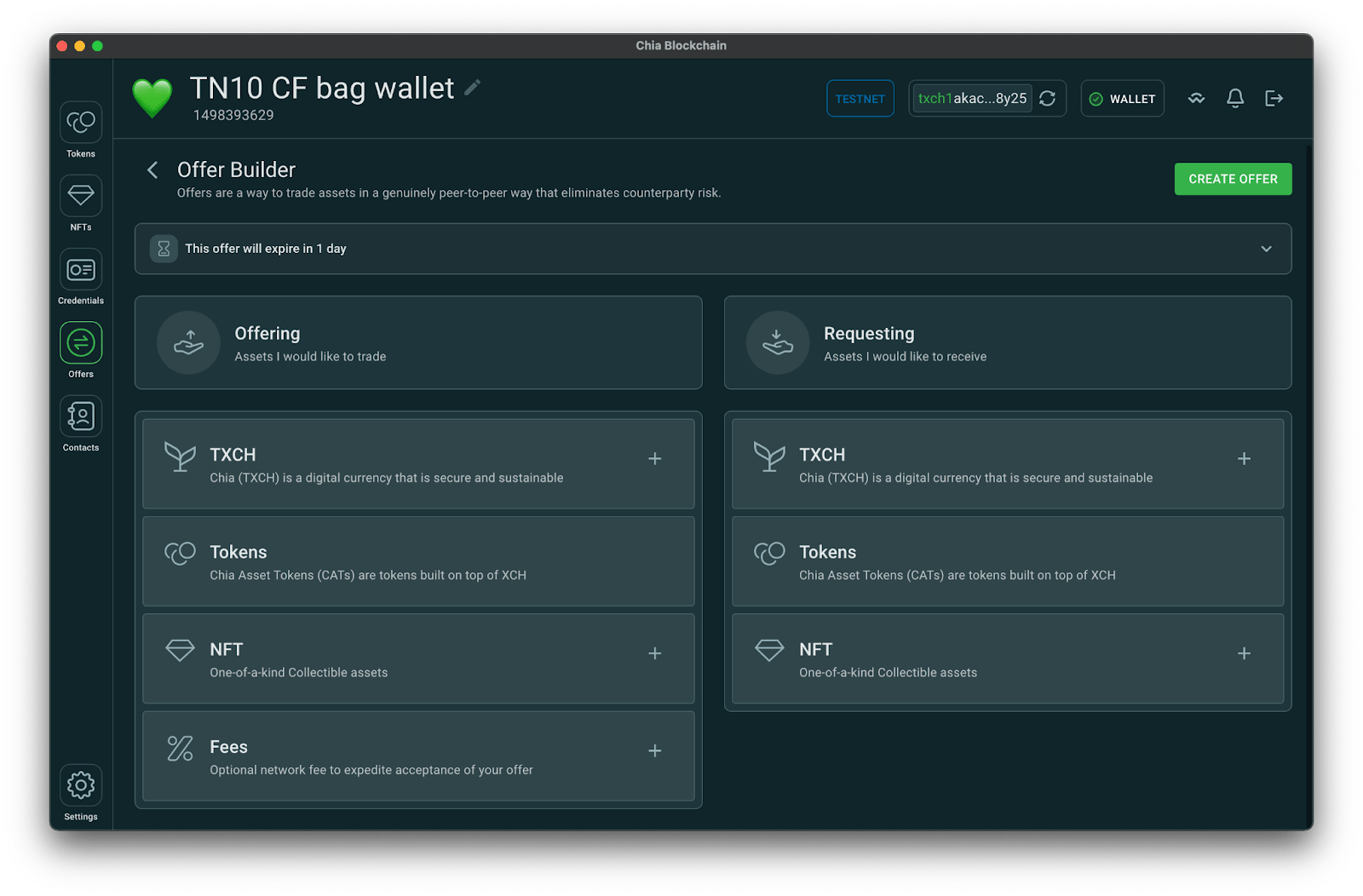Click the logout icon in header
Viewport: 1363px width, 896px height.
(x=1274, y=99)
